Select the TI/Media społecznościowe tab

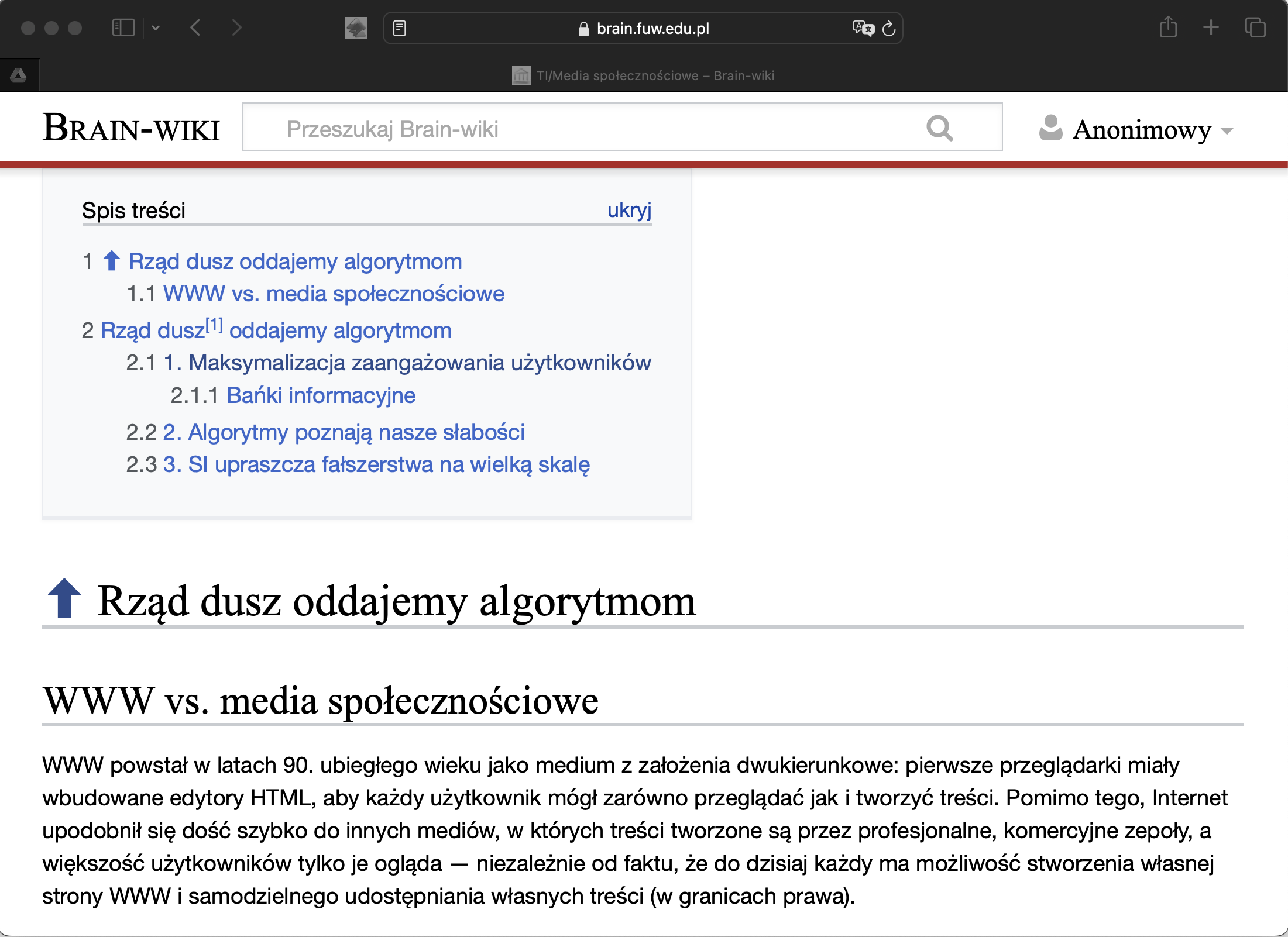click(644, 75)
